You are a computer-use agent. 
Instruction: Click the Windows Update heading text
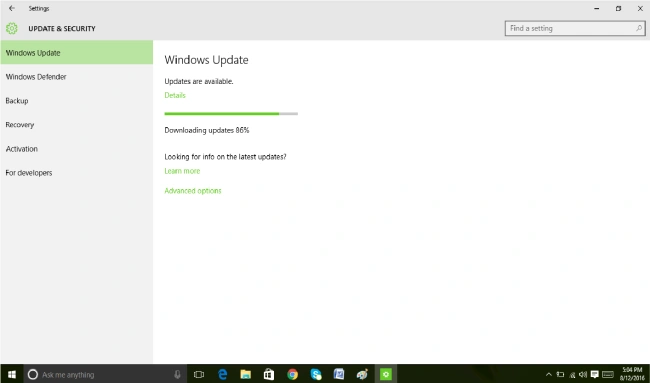click(x=206, y=60)
